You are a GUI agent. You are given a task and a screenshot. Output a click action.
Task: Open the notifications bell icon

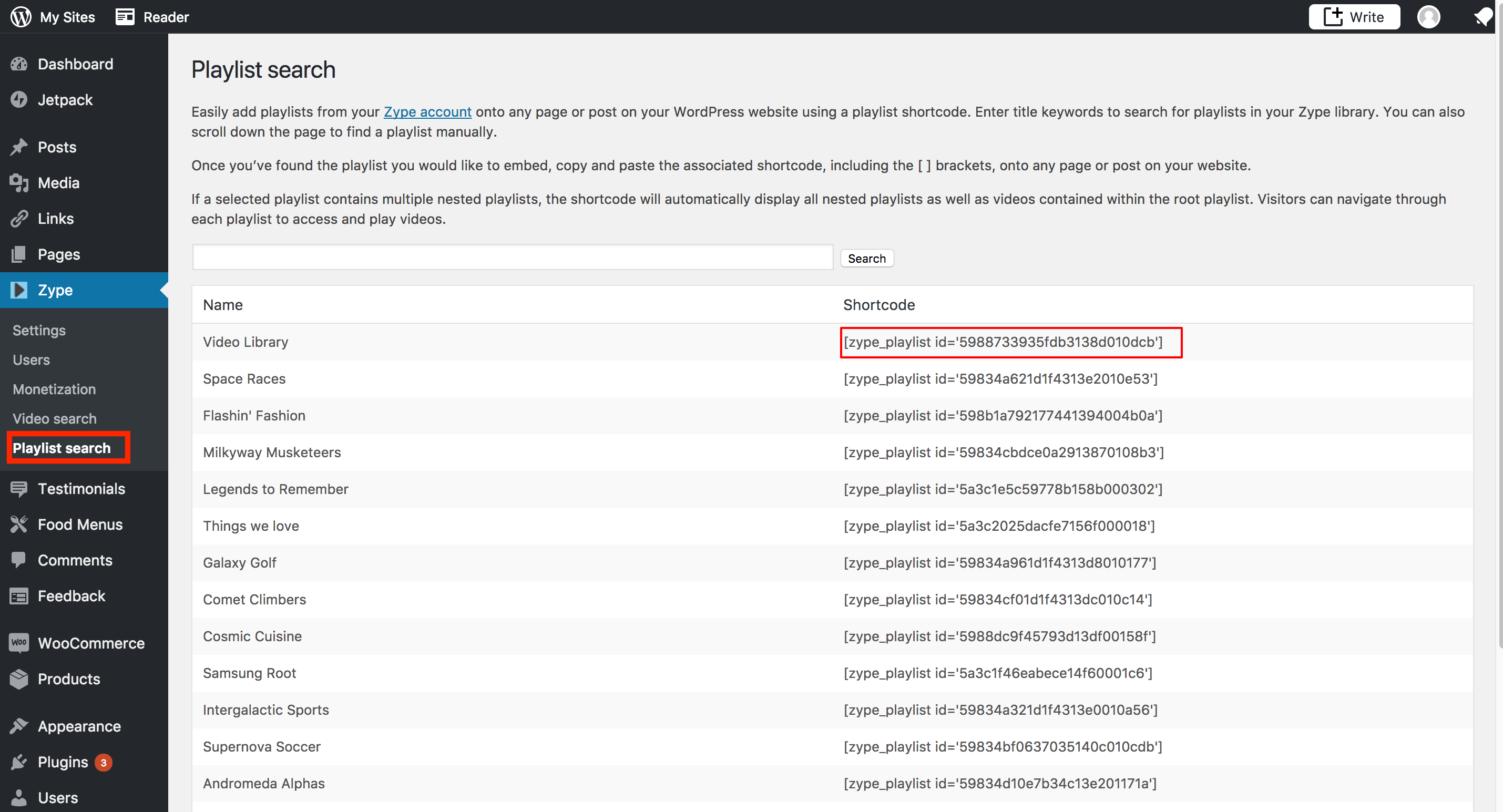(1482, 17)
